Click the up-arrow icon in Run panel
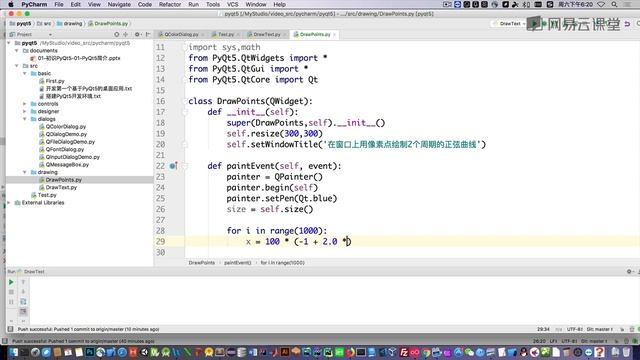 pos(23,282)
